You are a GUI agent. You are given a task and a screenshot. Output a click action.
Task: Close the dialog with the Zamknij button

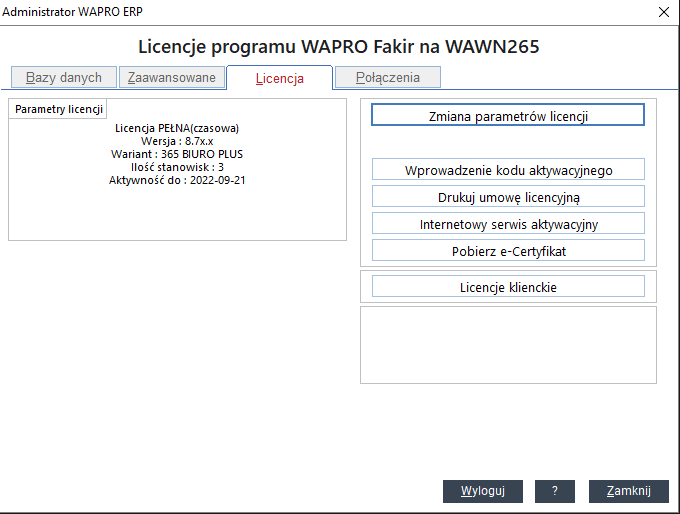click(628, 491)
